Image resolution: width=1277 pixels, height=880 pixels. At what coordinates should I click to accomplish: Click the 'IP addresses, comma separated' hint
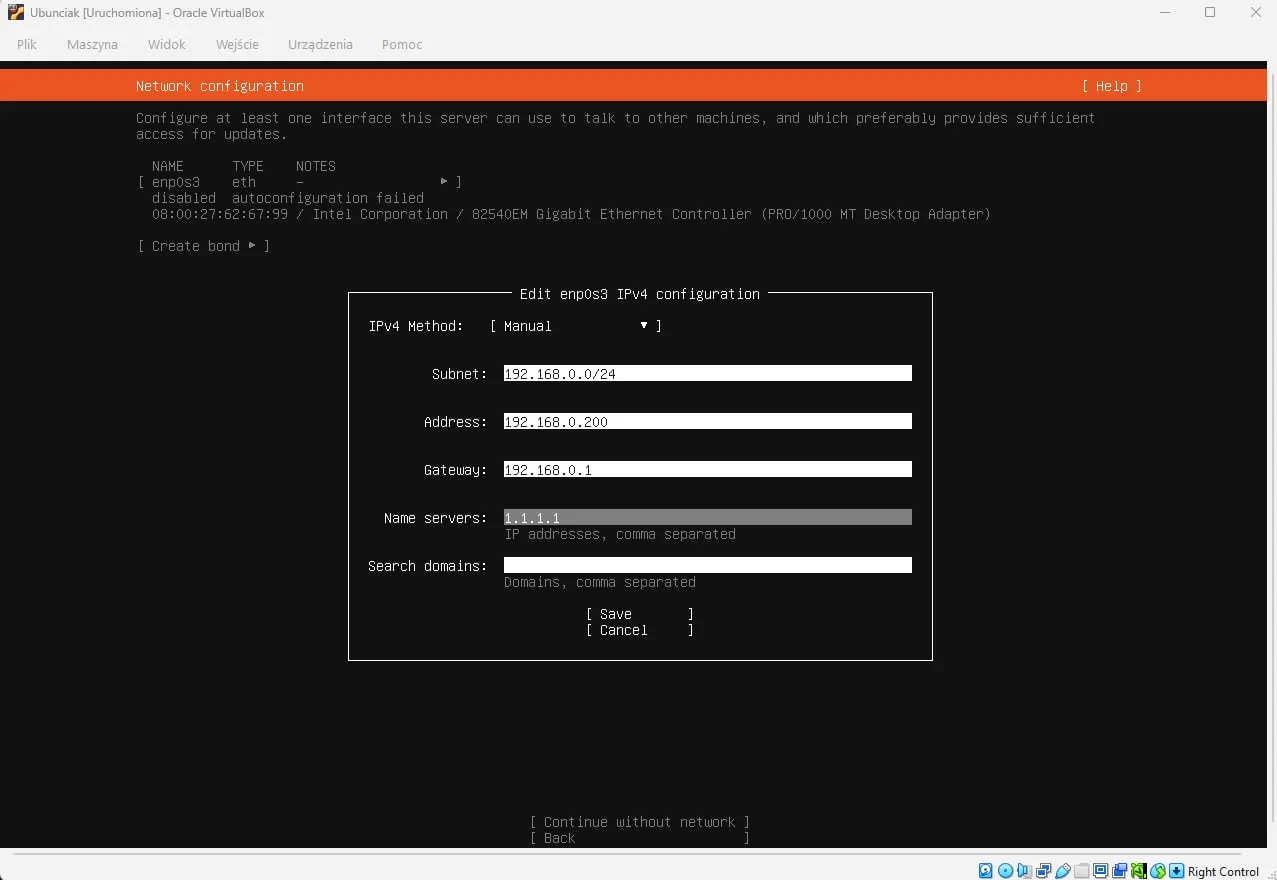click(620, 534)
